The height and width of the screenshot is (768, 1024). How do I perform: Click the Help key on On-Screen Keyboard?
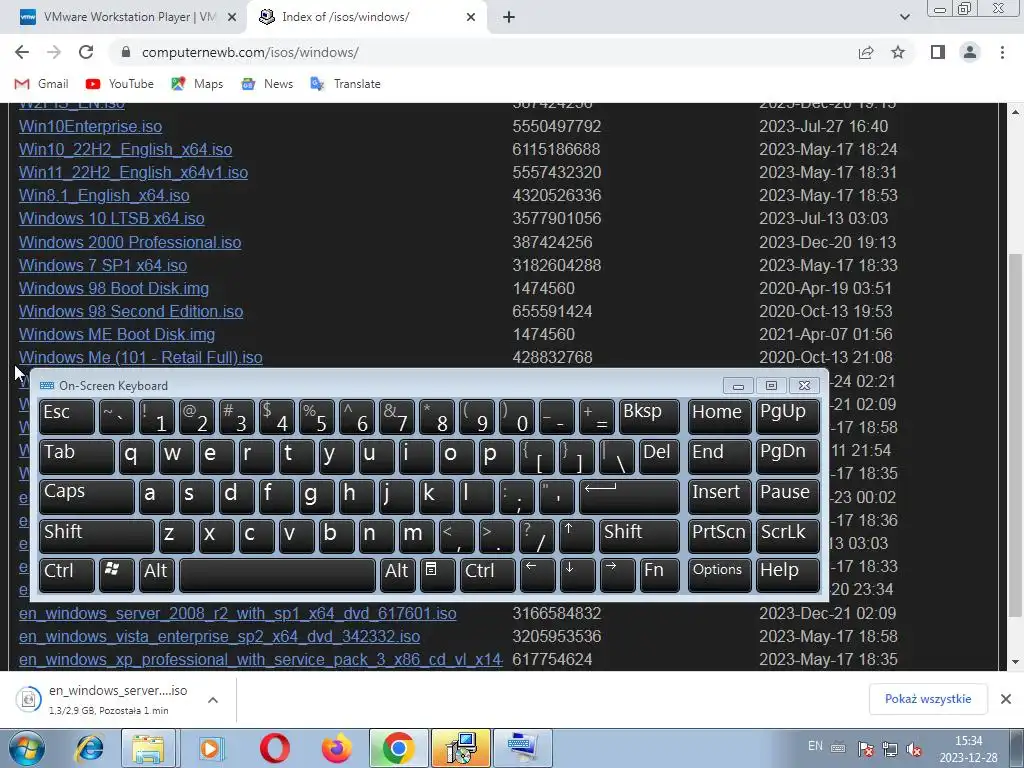point(788,575)
